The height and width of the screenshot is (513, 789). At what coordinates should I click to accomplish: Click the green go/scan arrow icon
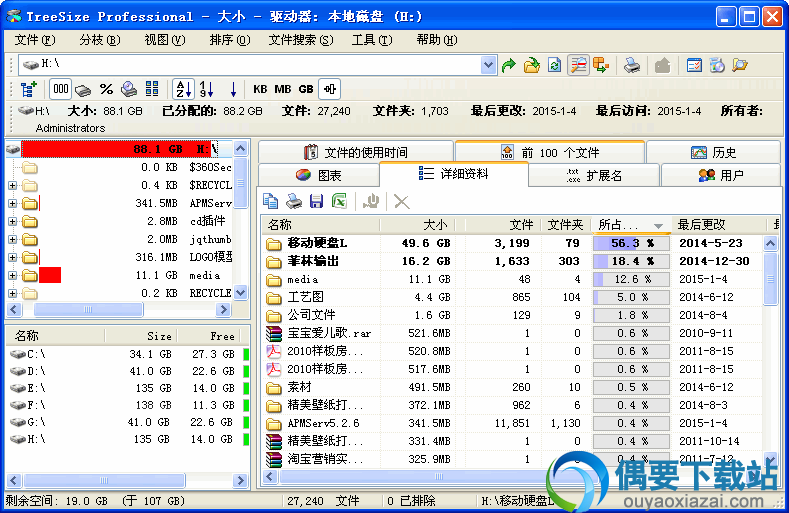509,65
